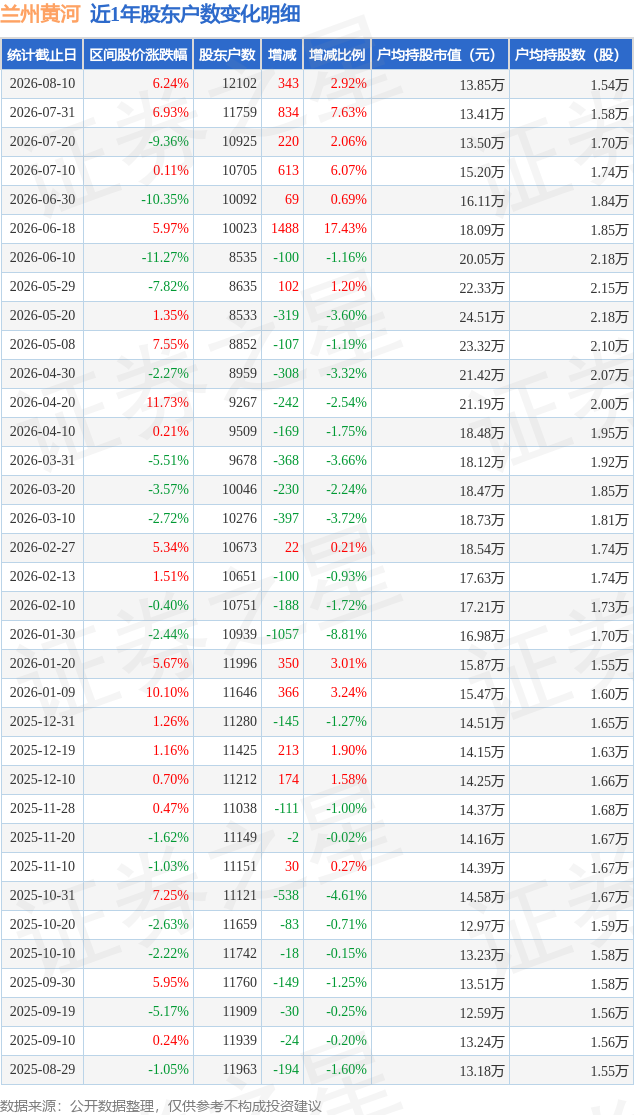
Task: Click the 统计截止日 column header
Action: coord(42,54)
